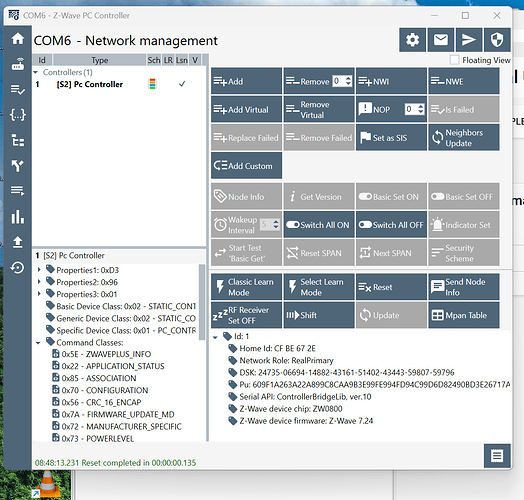Click the Add Virtual button
Viewport: 524px width, 500px height.
tap(246, 109)
